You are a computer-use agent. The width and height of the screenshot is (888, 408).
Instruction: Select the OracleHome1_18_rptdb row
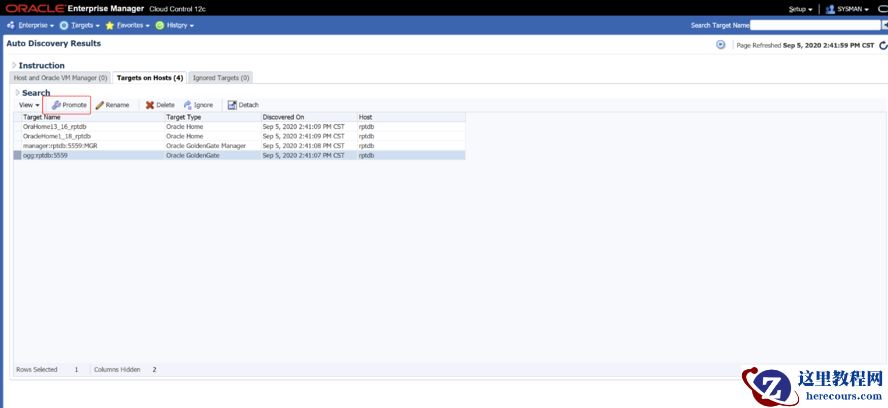pyautogui.click(x=240, y=137)
